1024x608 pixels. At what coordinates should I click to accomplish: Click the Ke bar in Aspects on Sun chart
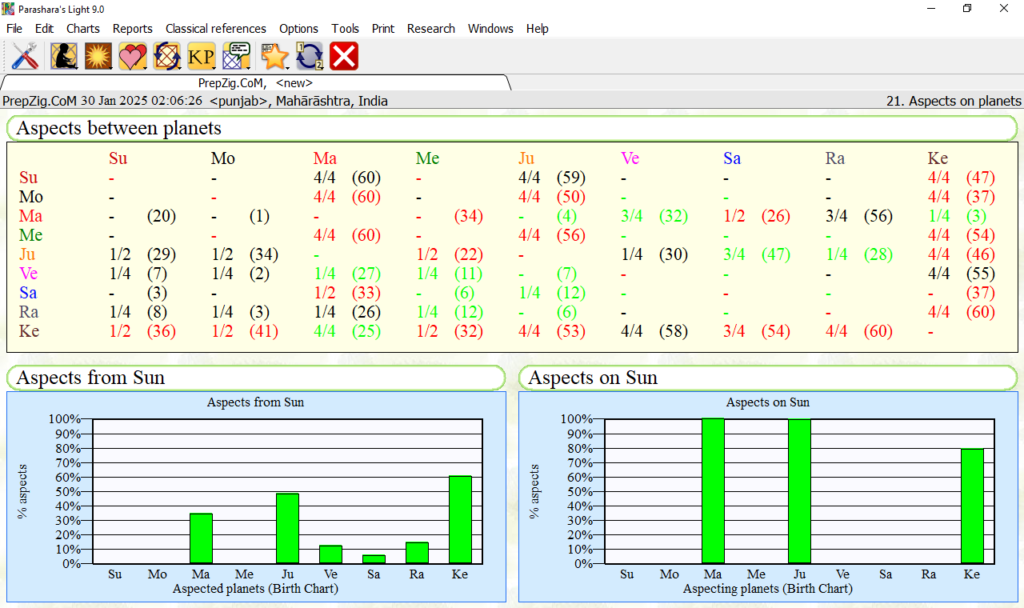pyautogui.click(x=972, y=506)
